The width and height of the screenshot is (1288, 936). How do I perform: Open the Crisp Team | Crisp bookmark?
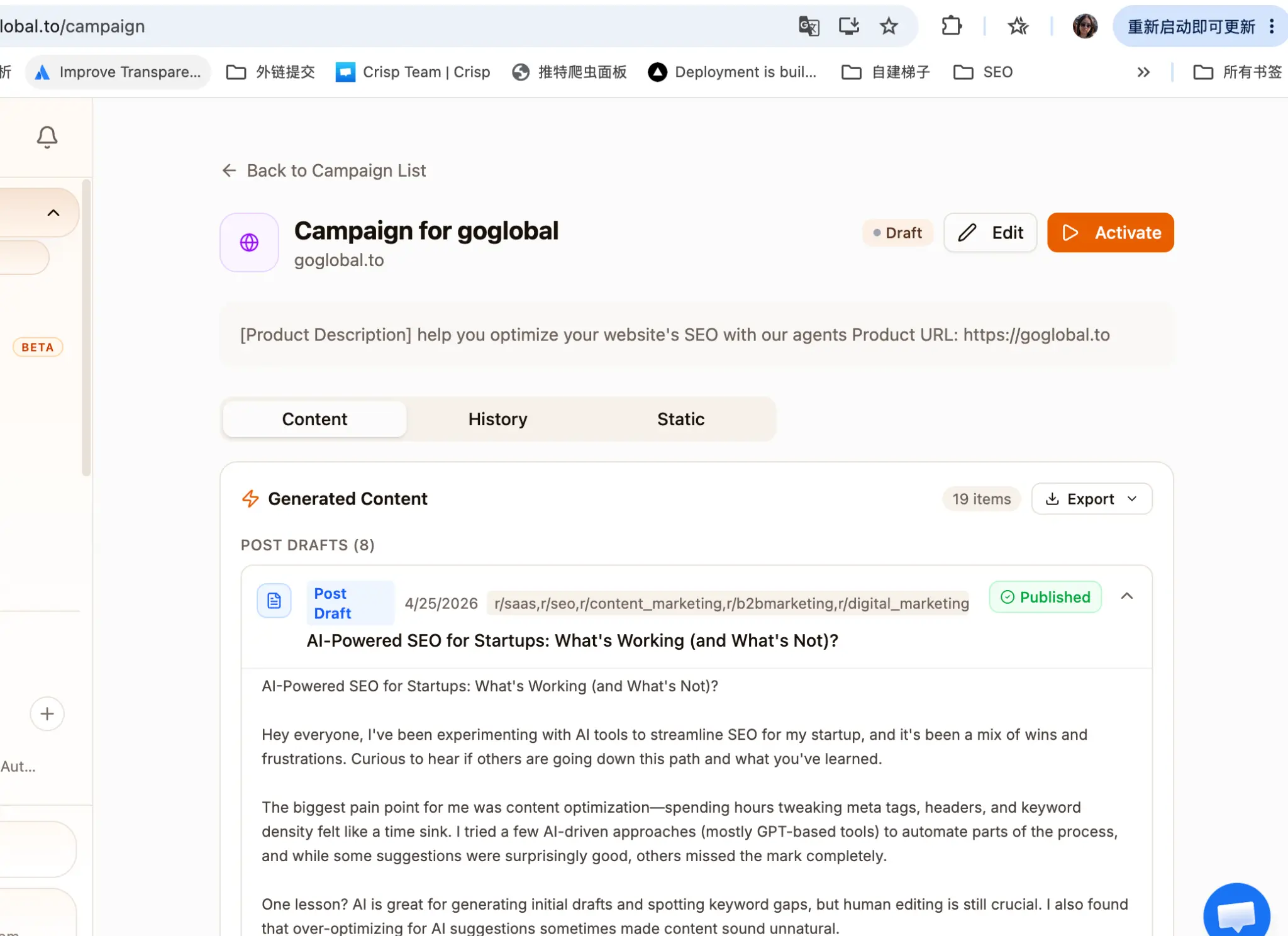pos(413,72)
